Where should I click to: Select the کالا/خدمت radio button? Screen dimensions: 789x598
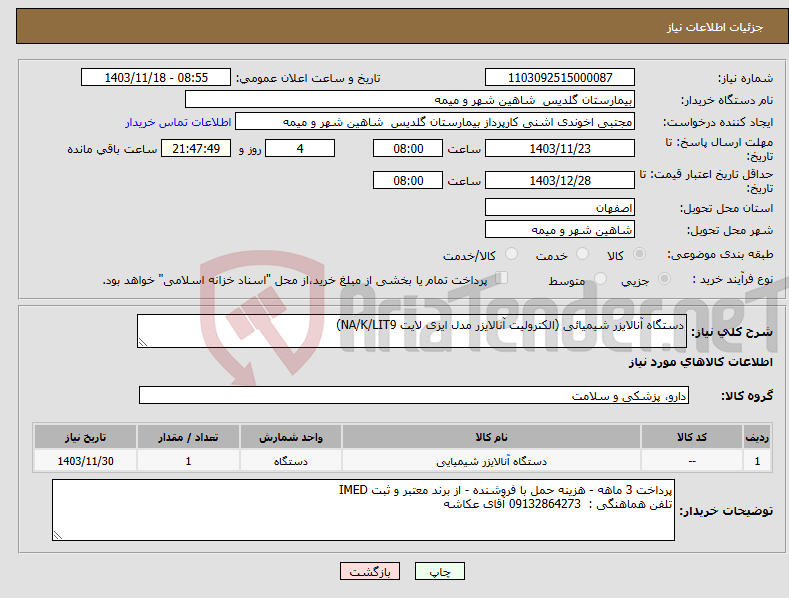coord(511,254)
